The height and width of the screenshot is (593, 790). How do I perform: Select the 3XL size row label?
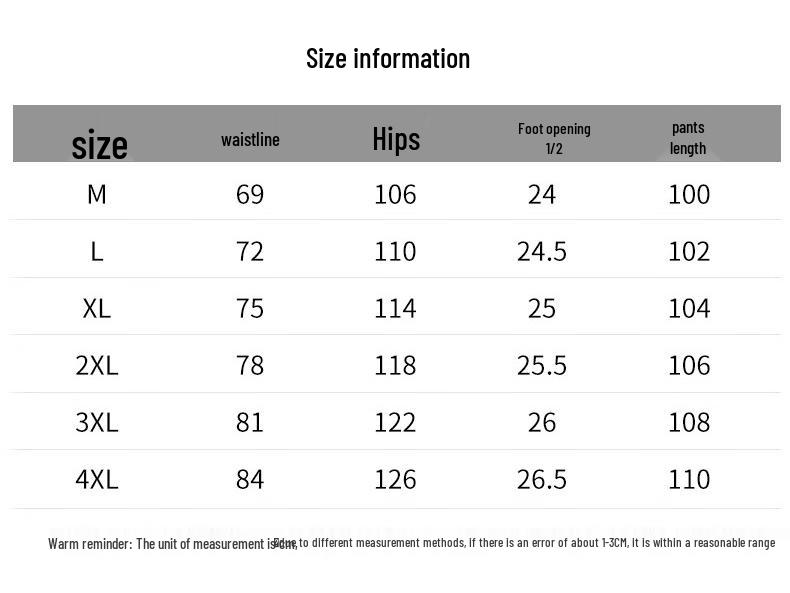pyautogui.click(x=96, y=422)
